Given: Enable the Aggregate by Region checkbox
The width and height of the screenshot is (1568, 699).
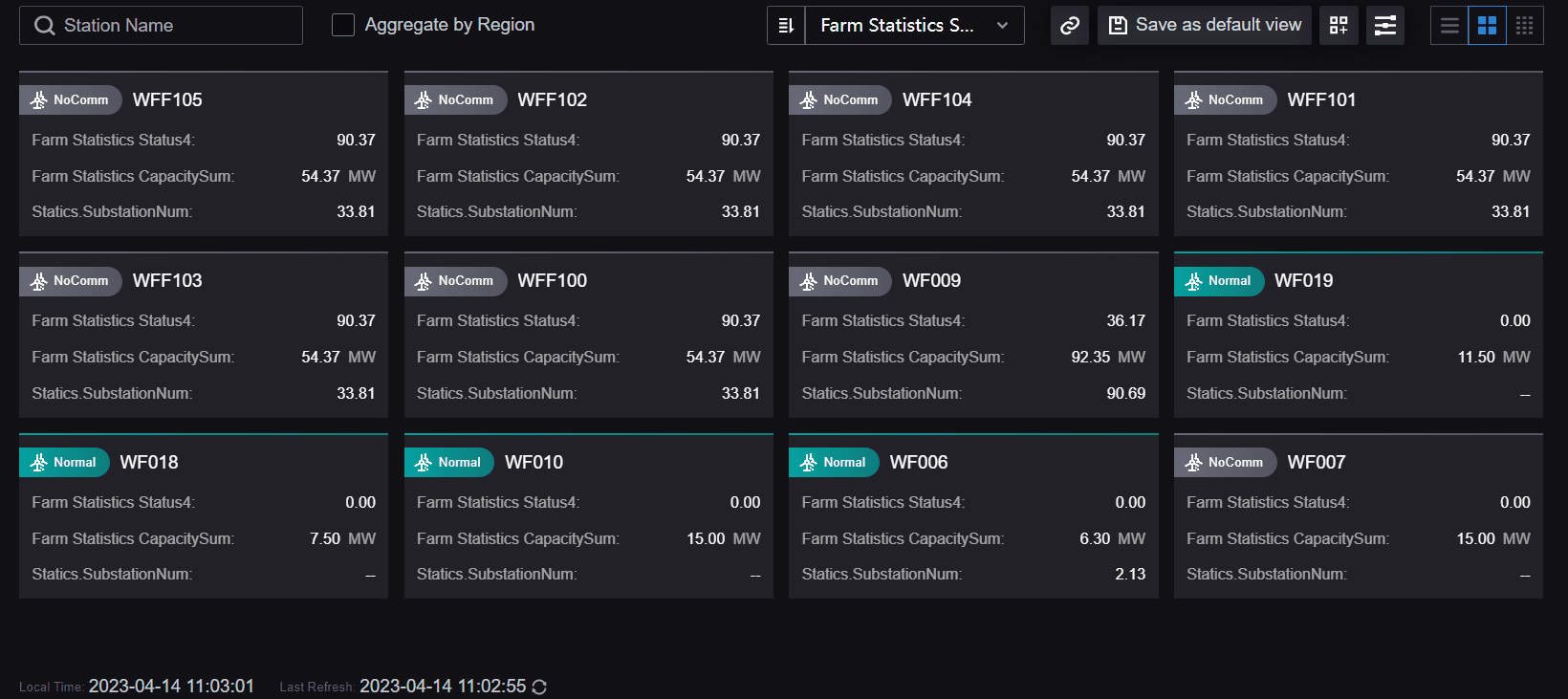Looking at the screenshot, I should coord(343,25).
